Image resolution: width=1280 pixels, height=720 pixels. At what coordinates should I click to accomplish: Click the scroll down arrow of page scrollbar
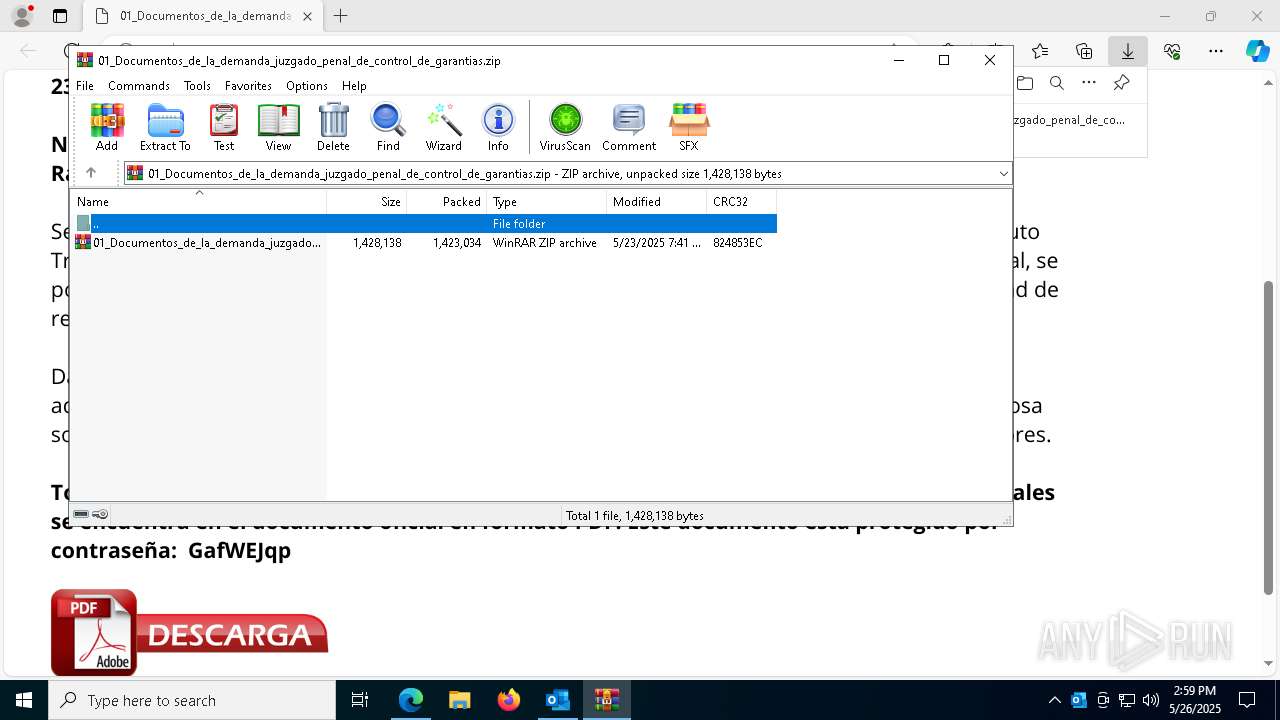coord(1268,663)
